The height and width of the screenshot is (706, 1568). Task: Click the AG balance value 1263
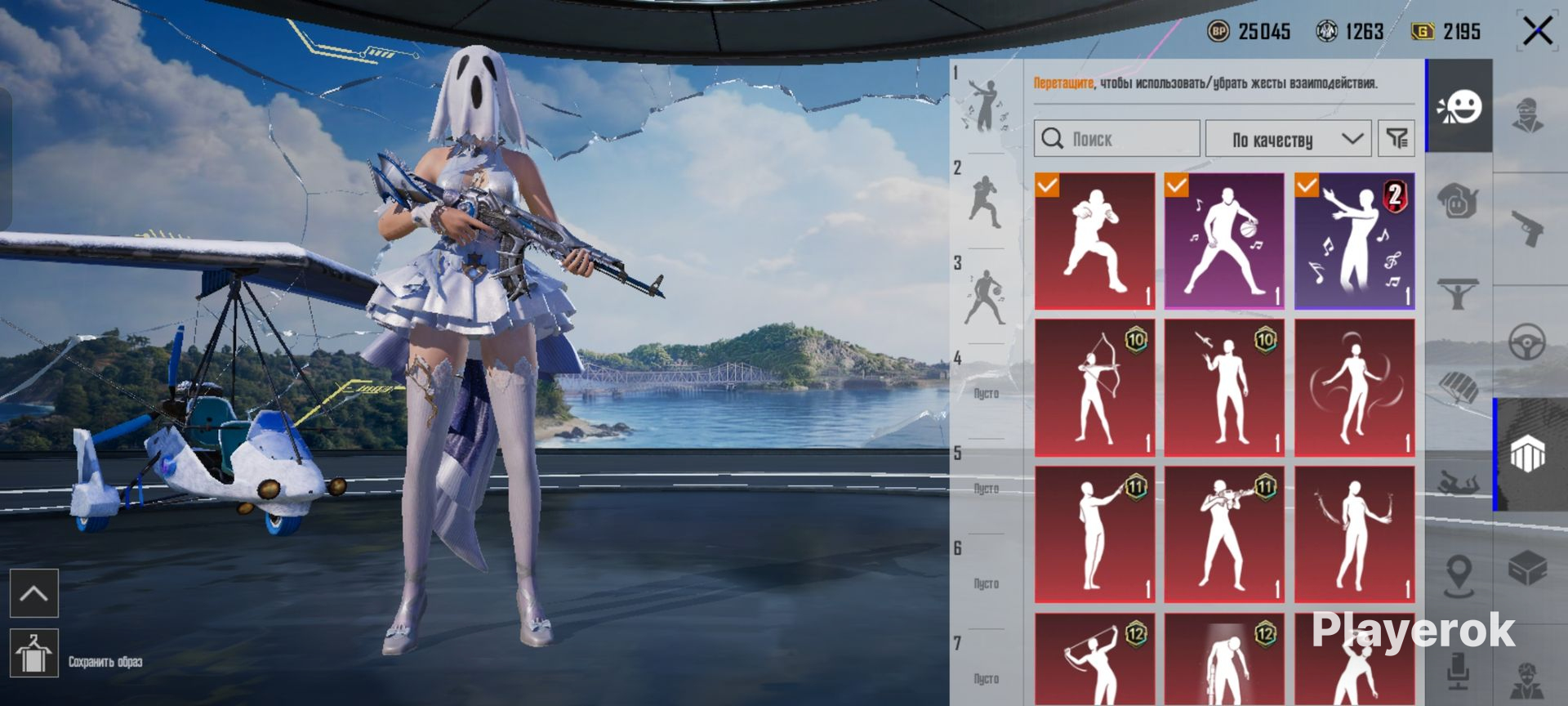coord(1365,32)
